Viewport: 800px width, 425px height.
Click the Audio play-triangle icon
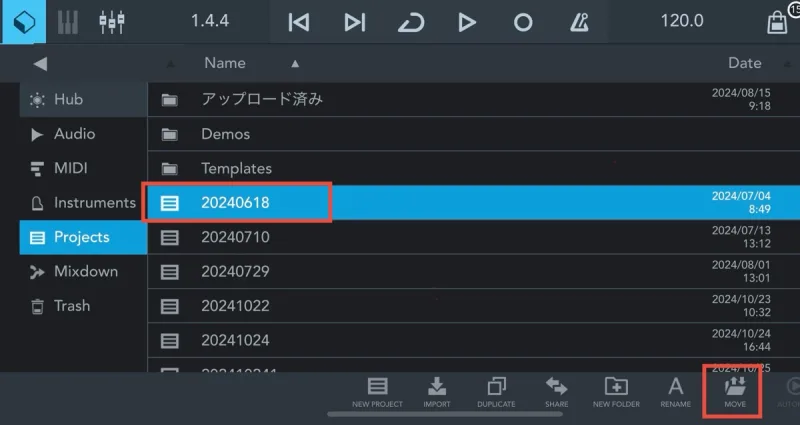(37, 134)
